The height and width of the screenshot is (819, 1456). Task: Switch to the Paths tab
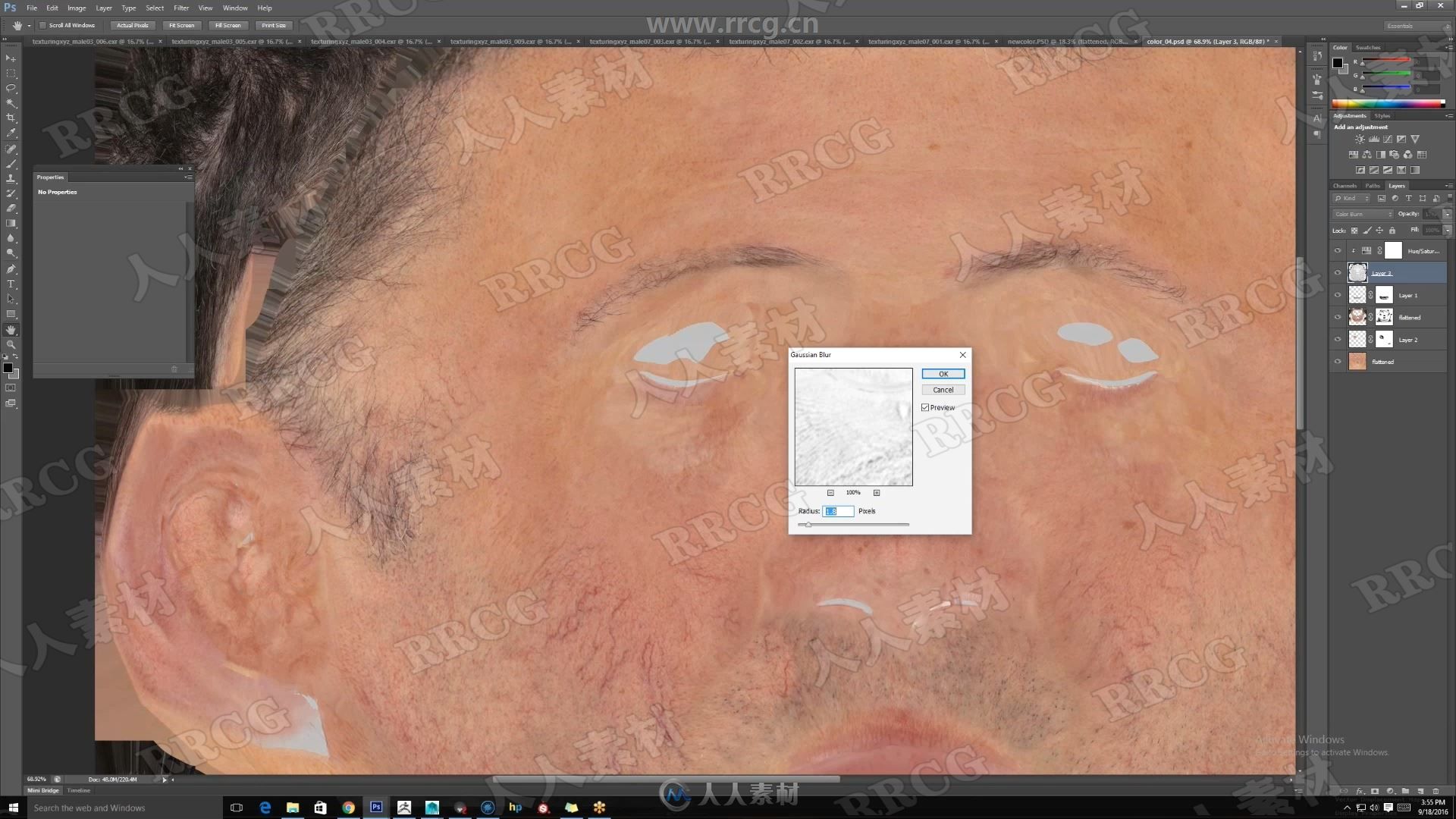(x=1373, y=186)
